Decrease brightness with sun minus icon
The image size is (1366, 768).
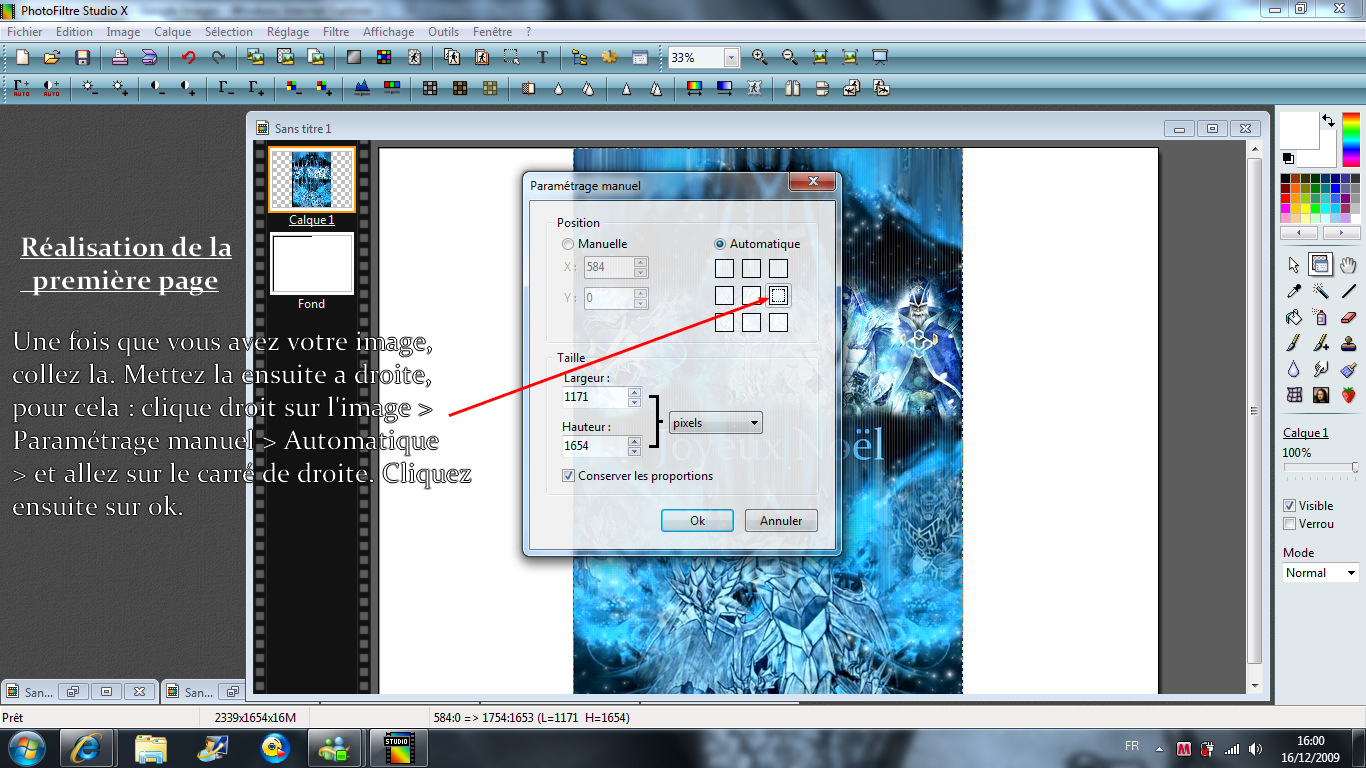(90, 88)
